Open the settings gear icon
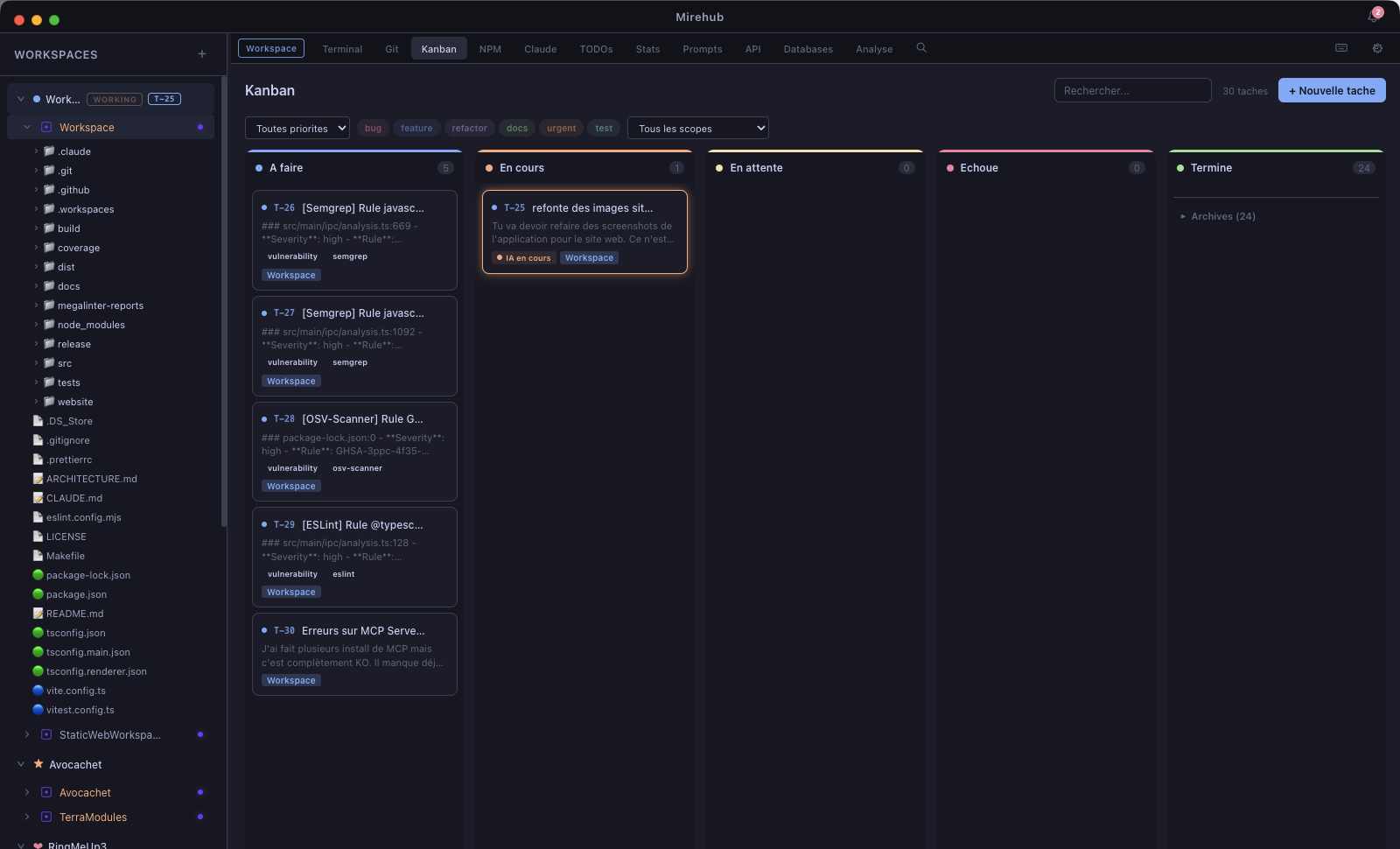This screenshot has height=849, width=1400. click(x=1377, y=48)
